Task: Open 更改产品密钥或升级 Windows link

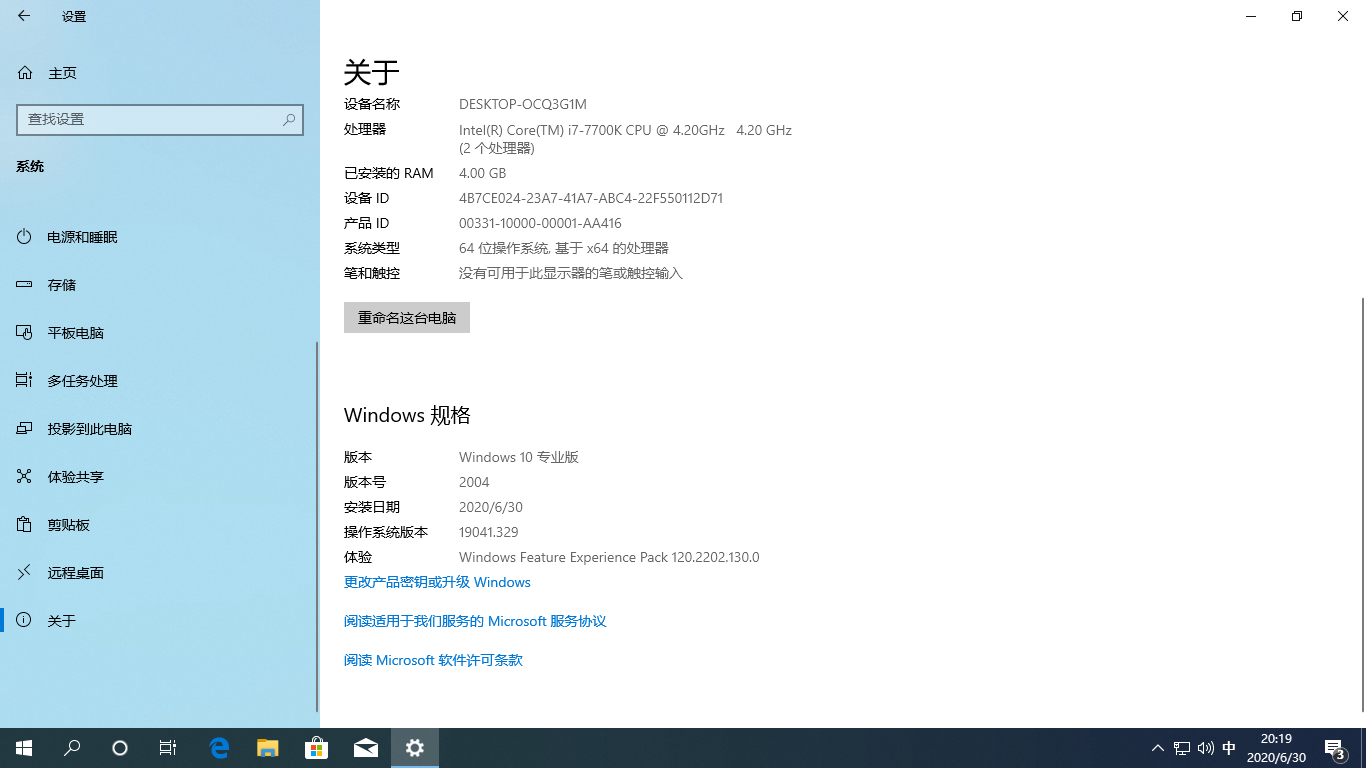Action: point(437,582)
